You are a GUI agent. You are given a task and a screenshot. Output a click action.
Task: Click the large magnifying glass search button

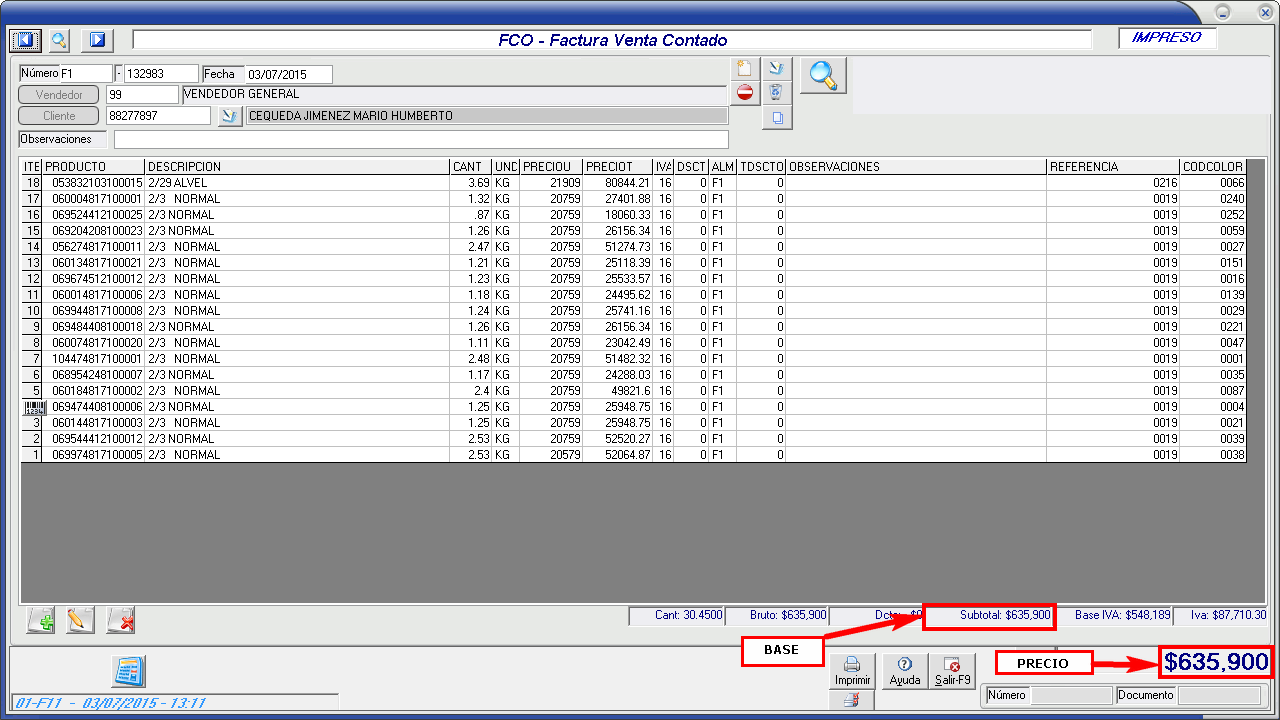pyautogui.click(x=823, y=76)
